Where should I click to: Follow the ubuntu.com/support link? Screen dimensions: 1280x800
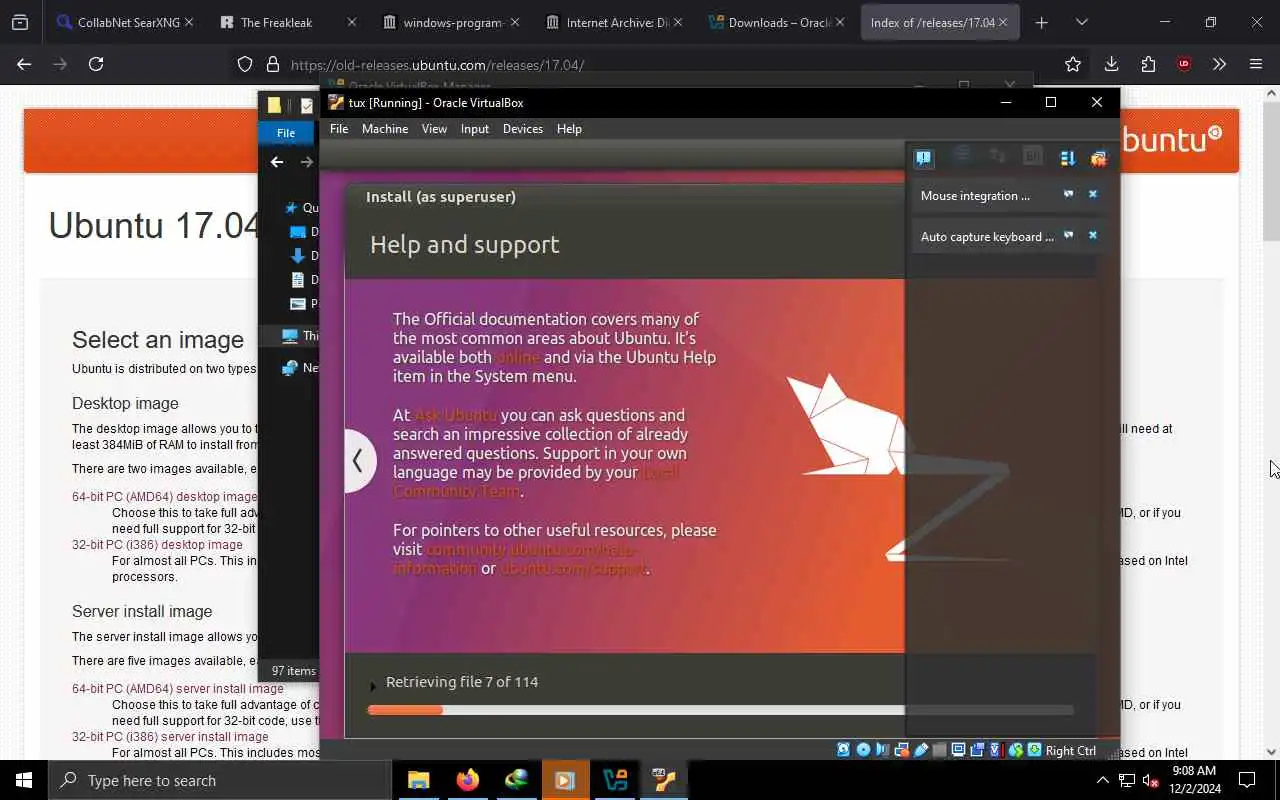pyautogui.click(x=573, y=568)
